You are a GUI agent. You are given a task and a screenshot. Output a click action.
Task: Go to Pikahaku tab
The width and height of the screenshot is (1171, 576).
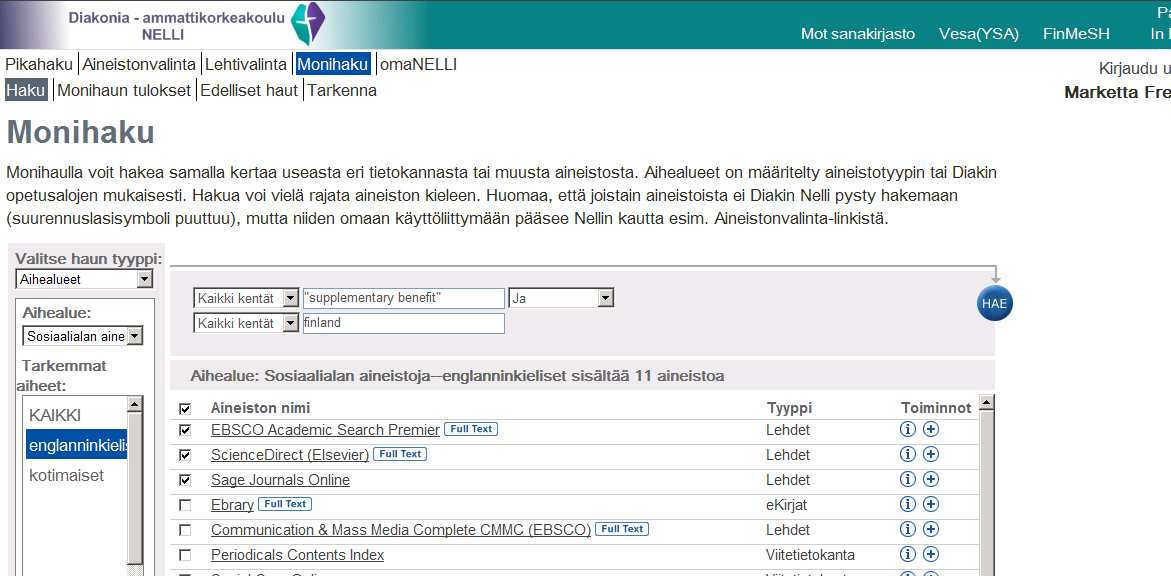point(39,65)
